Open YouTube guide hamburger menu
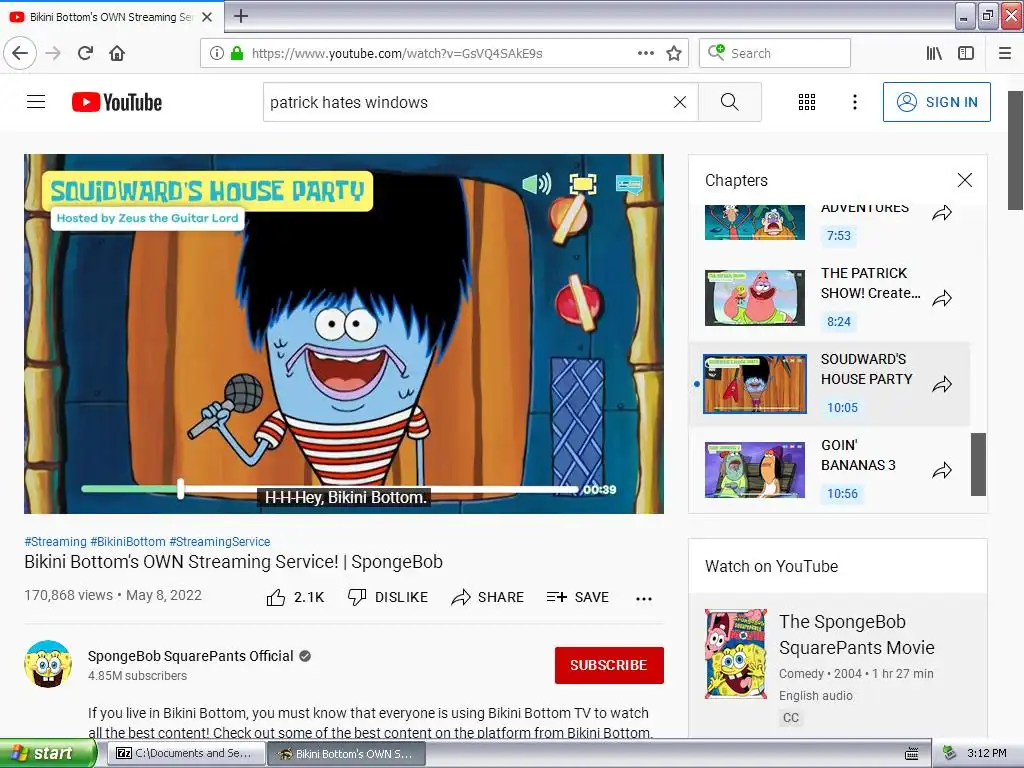Screen dimensions: 1024x768 click(36, 102)
